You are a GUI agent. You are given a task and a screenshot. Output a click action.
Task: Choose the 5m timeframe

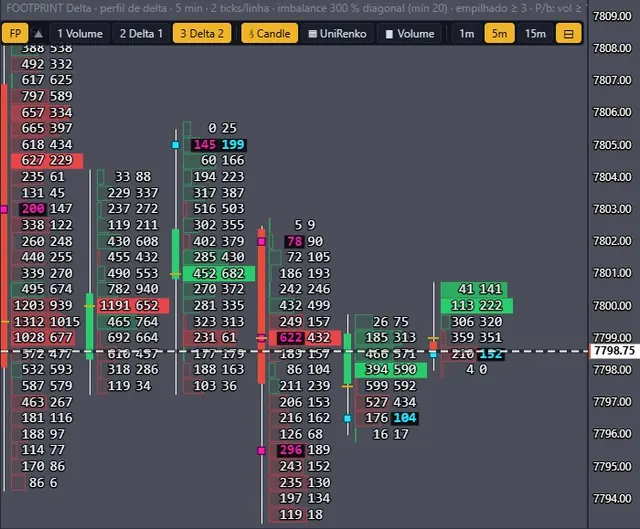[x=499, y=33]
